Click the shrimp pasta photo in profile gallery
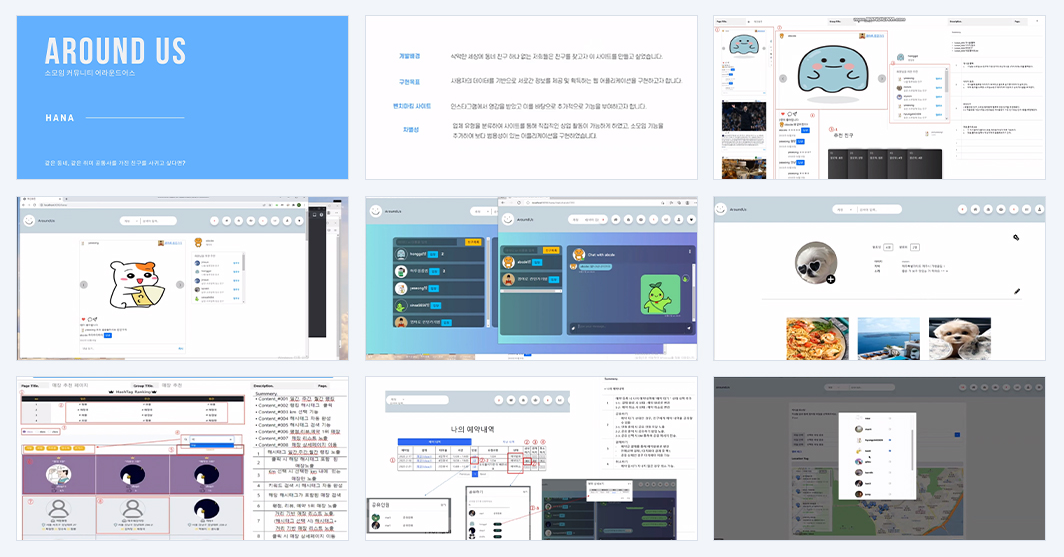This screenshot has height=557, width=1064. [x=817, y=338]
